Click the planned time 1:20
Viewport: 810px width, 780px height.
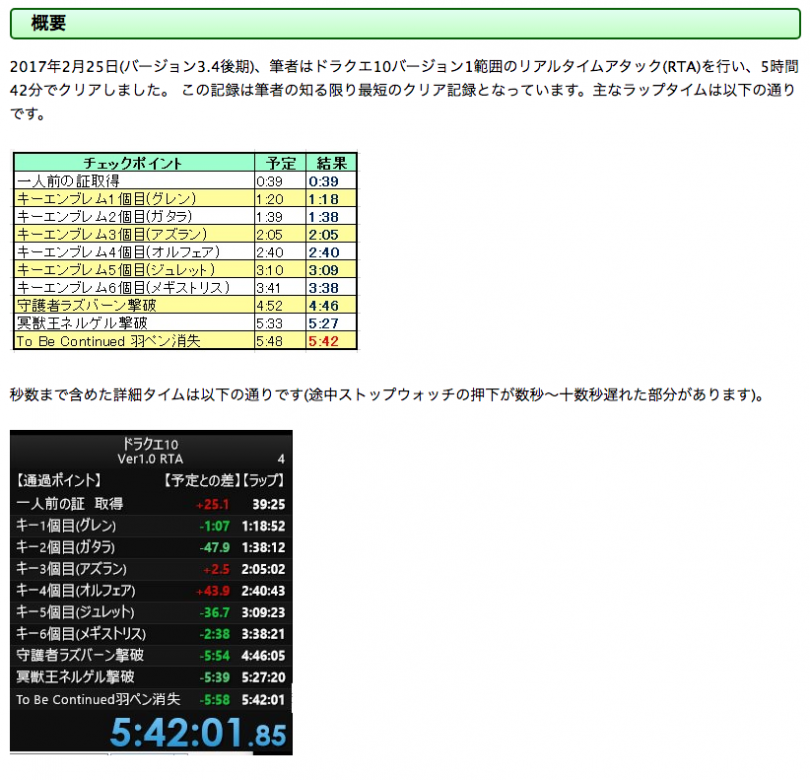tap(270, 199)
